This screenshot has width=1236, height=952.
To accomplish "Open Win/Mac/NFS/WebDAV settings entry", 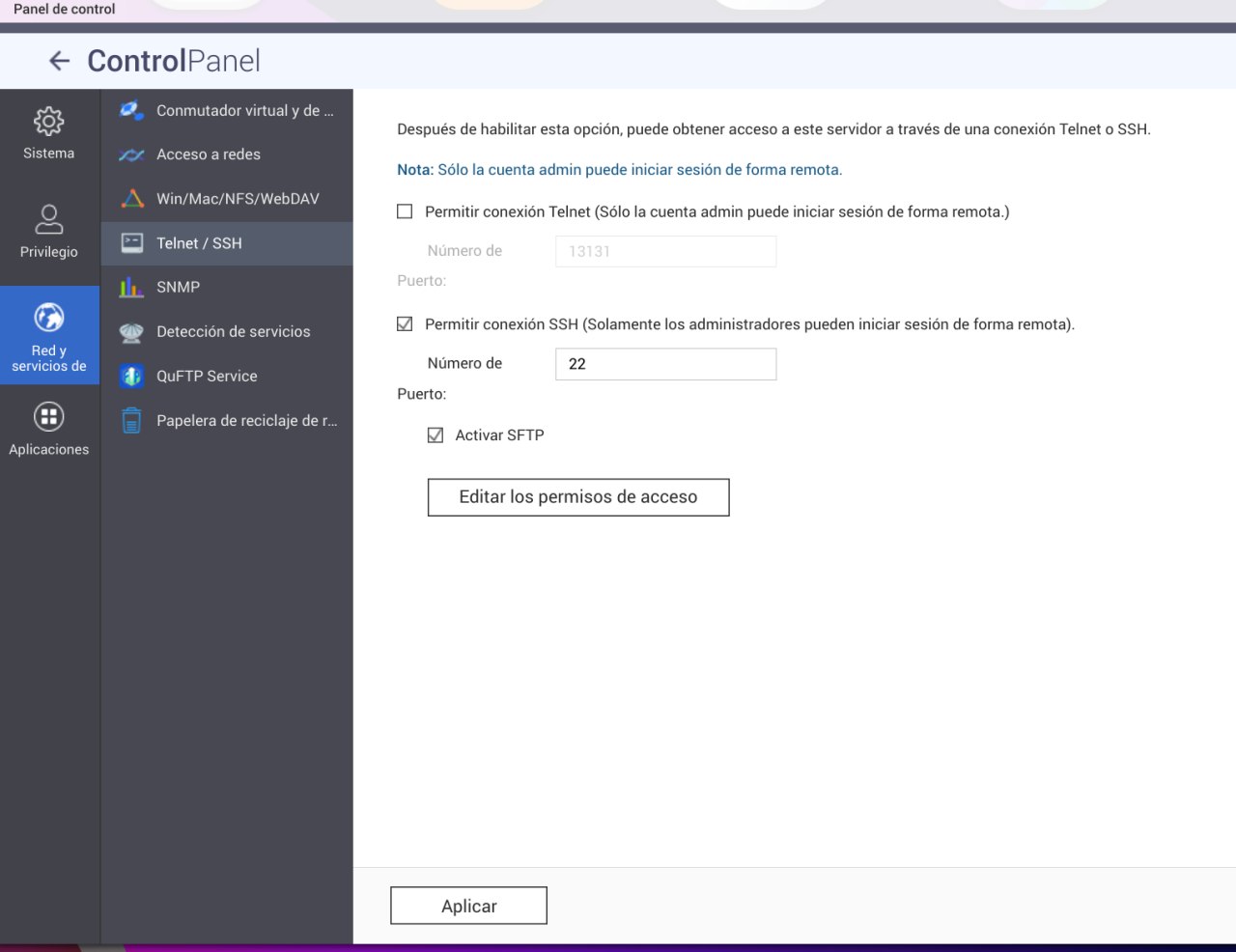I will point(227,199).
